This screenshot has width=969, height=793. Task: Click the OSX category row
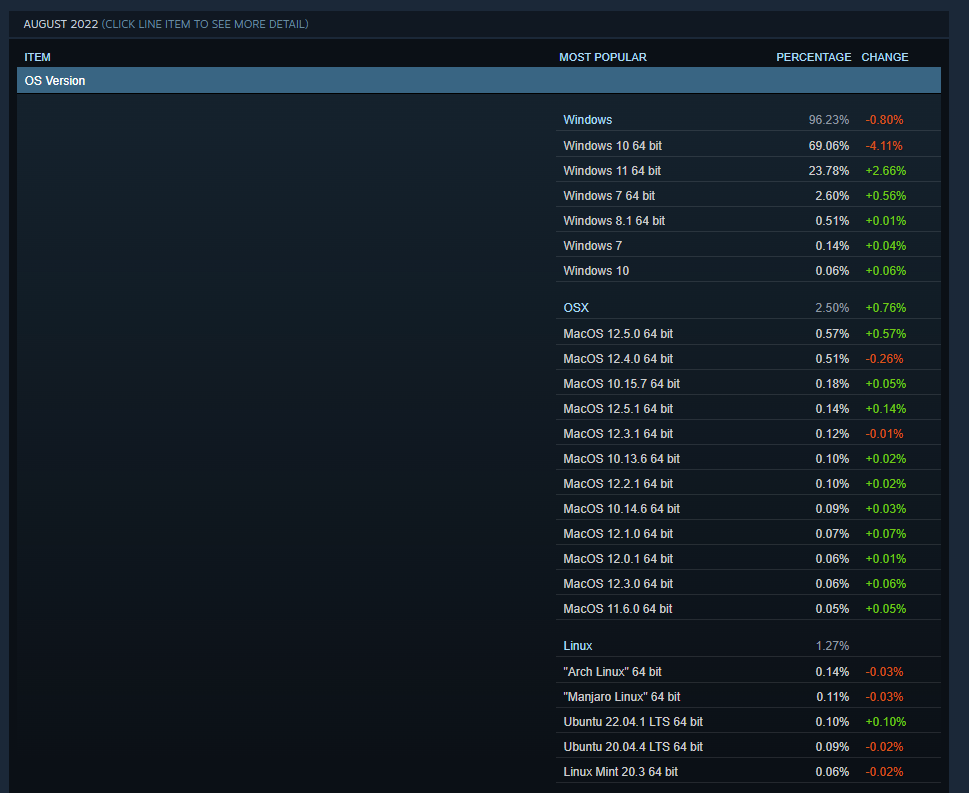click(576, 308)
